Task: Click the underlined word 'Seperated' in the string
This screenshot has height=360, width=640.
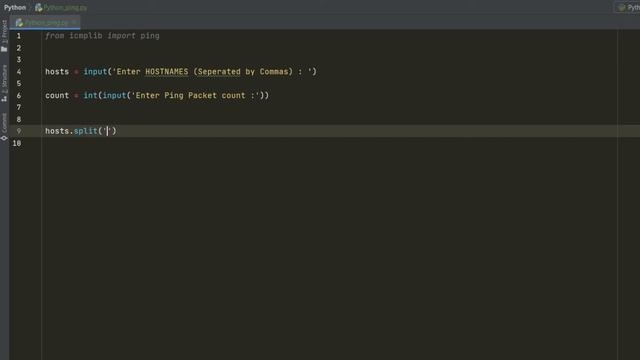Action: [x=219, y=72]
